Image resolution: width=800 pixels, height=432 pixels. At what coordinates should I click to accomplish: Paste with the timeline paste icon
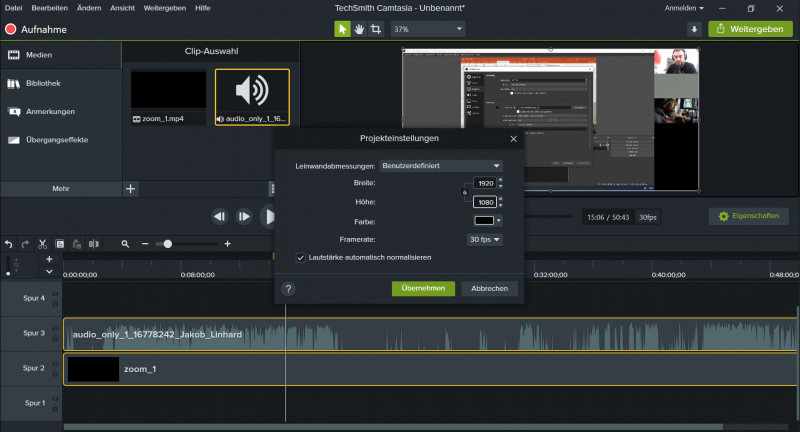(77, 244)
